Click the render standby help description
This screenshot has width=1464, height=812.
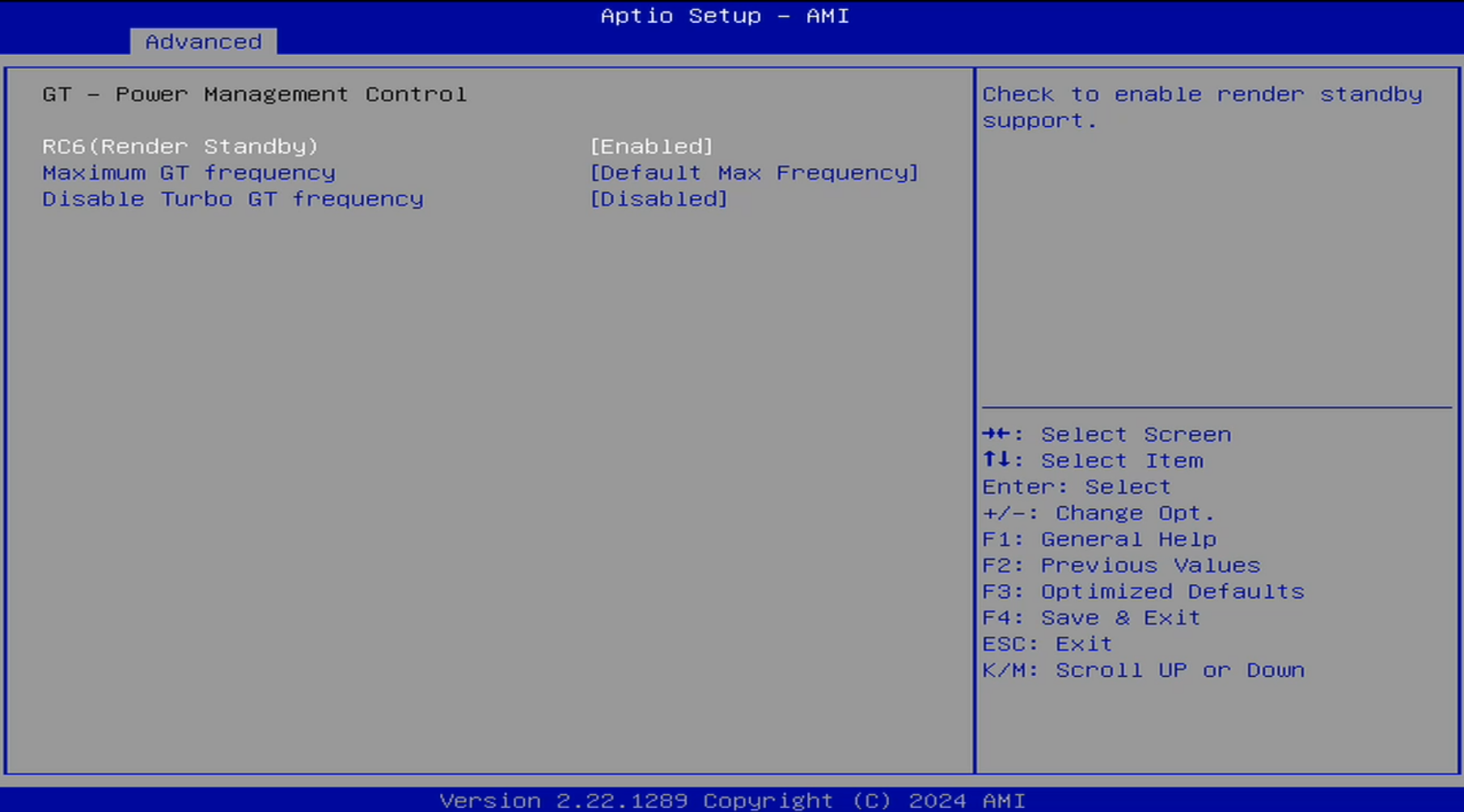pos(1202,108)
